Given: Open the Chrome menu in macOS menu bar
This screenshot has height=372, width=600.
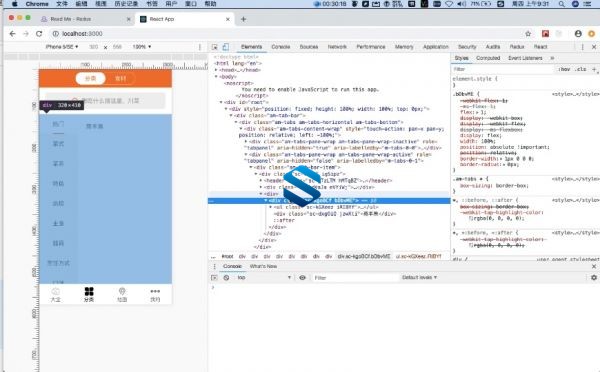Looking at the screenshot, I should pyautogui.click(x=37, y=4).
